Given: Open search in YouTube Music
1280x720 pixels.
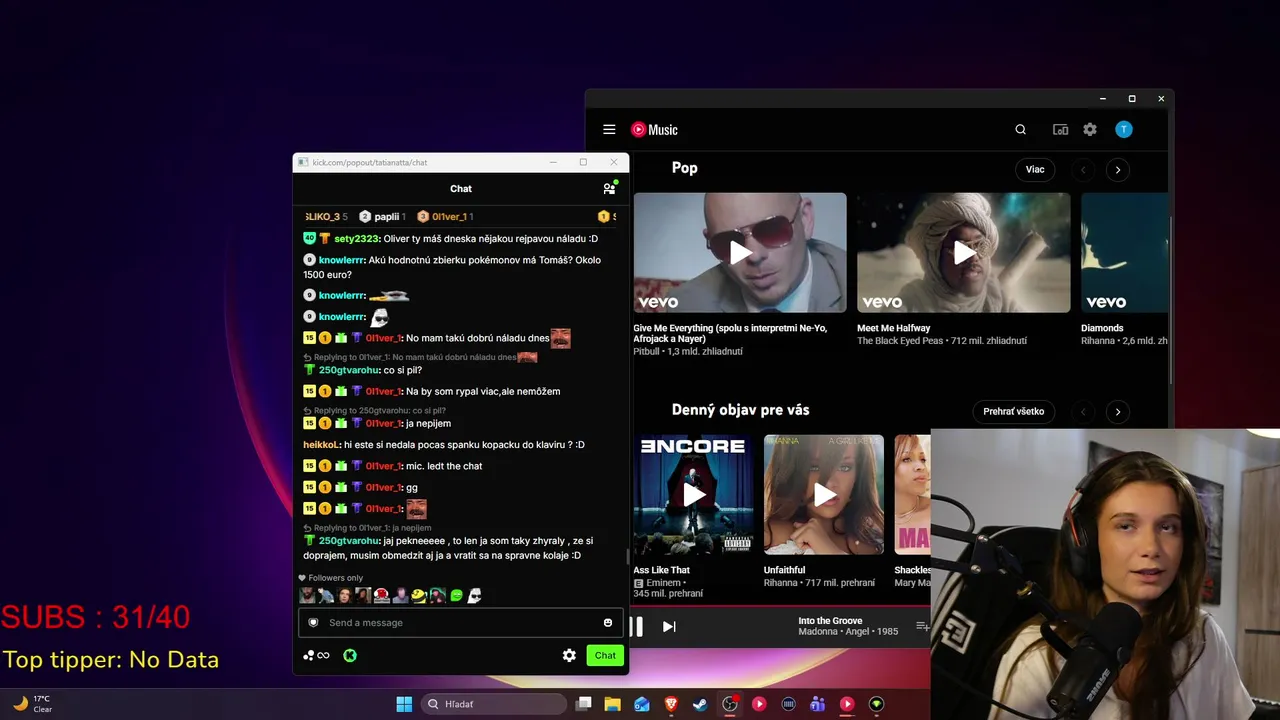Looking at the screenshot, I should [1020, 129].
